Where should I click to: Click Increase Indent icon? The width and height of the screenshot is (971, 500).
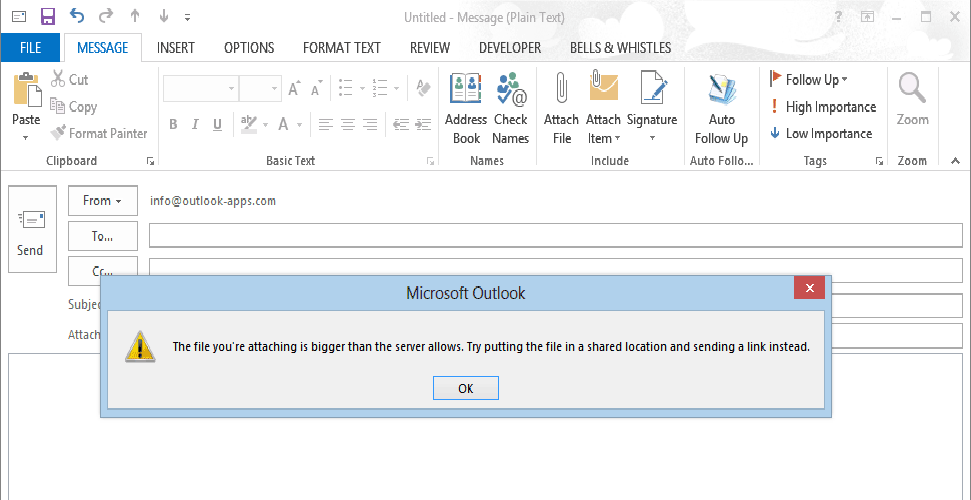(424, 125)
